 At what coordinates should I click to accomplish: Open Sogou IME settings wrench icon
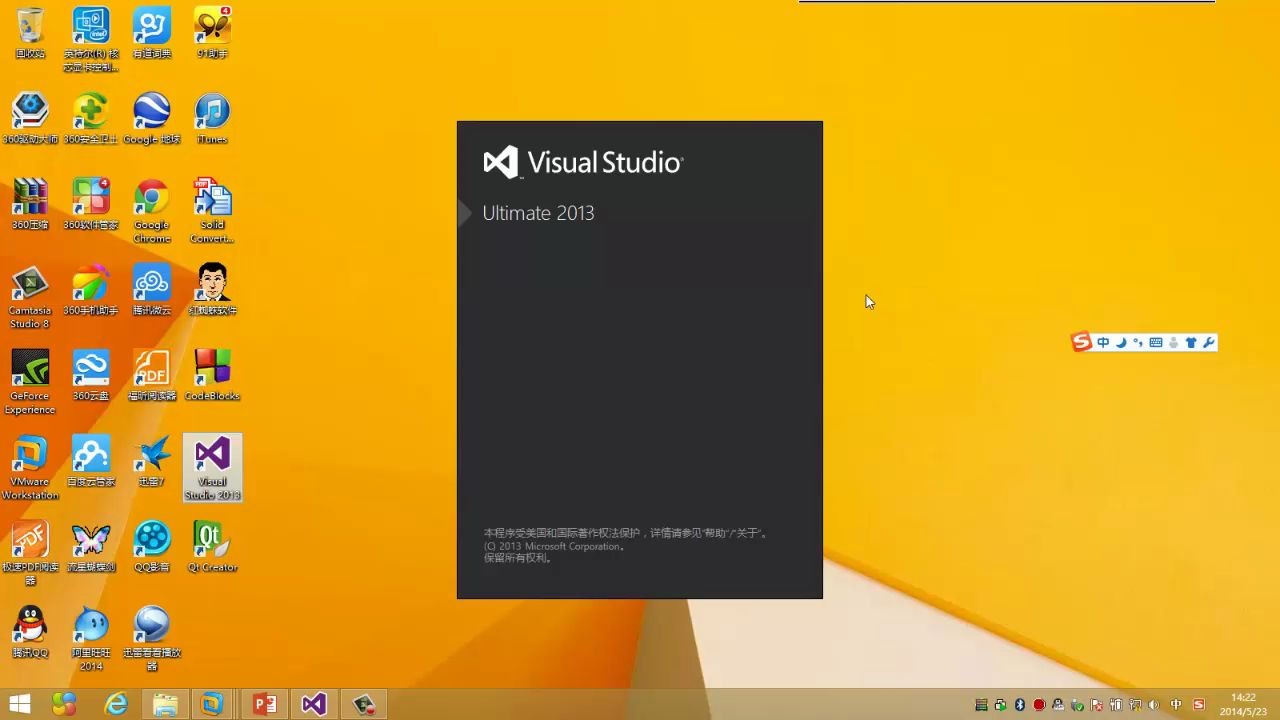click(1209, 343)
